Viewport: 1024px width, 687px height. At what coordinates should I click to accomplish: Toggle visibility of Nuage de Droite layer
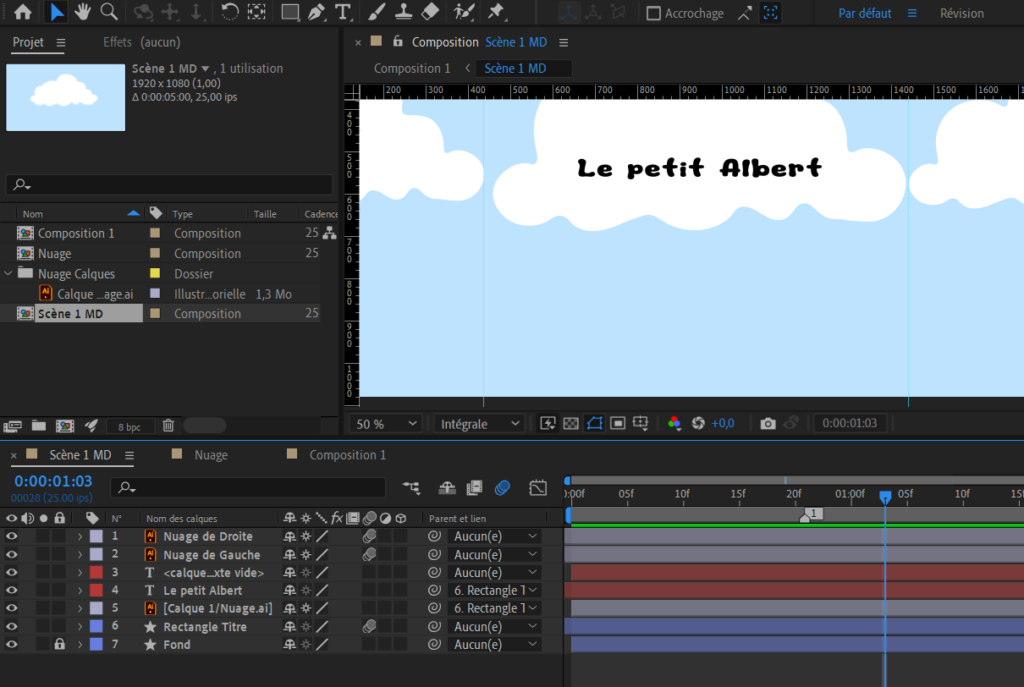point(12,537)
